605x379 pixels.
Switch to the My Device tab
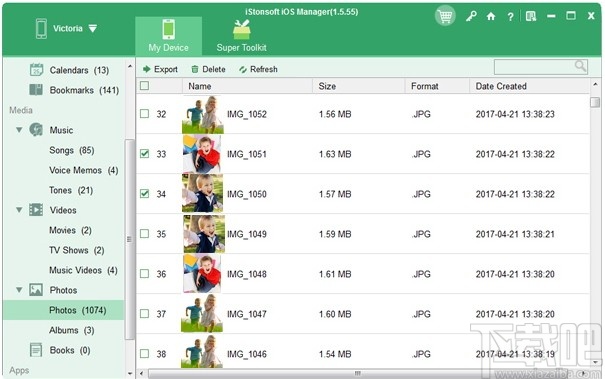[x=168, y=36]
